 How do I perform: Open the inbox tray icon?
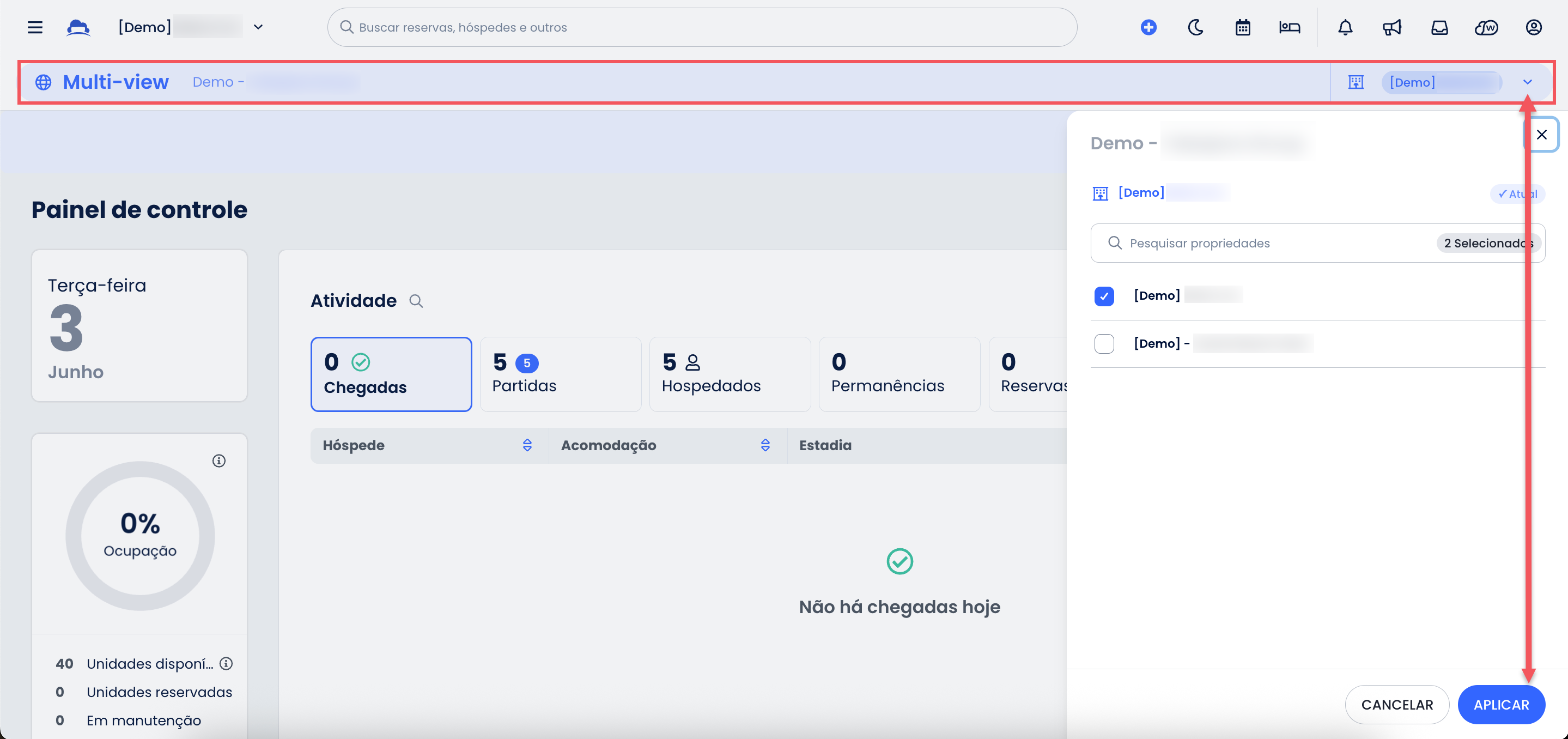[1439, 27]
